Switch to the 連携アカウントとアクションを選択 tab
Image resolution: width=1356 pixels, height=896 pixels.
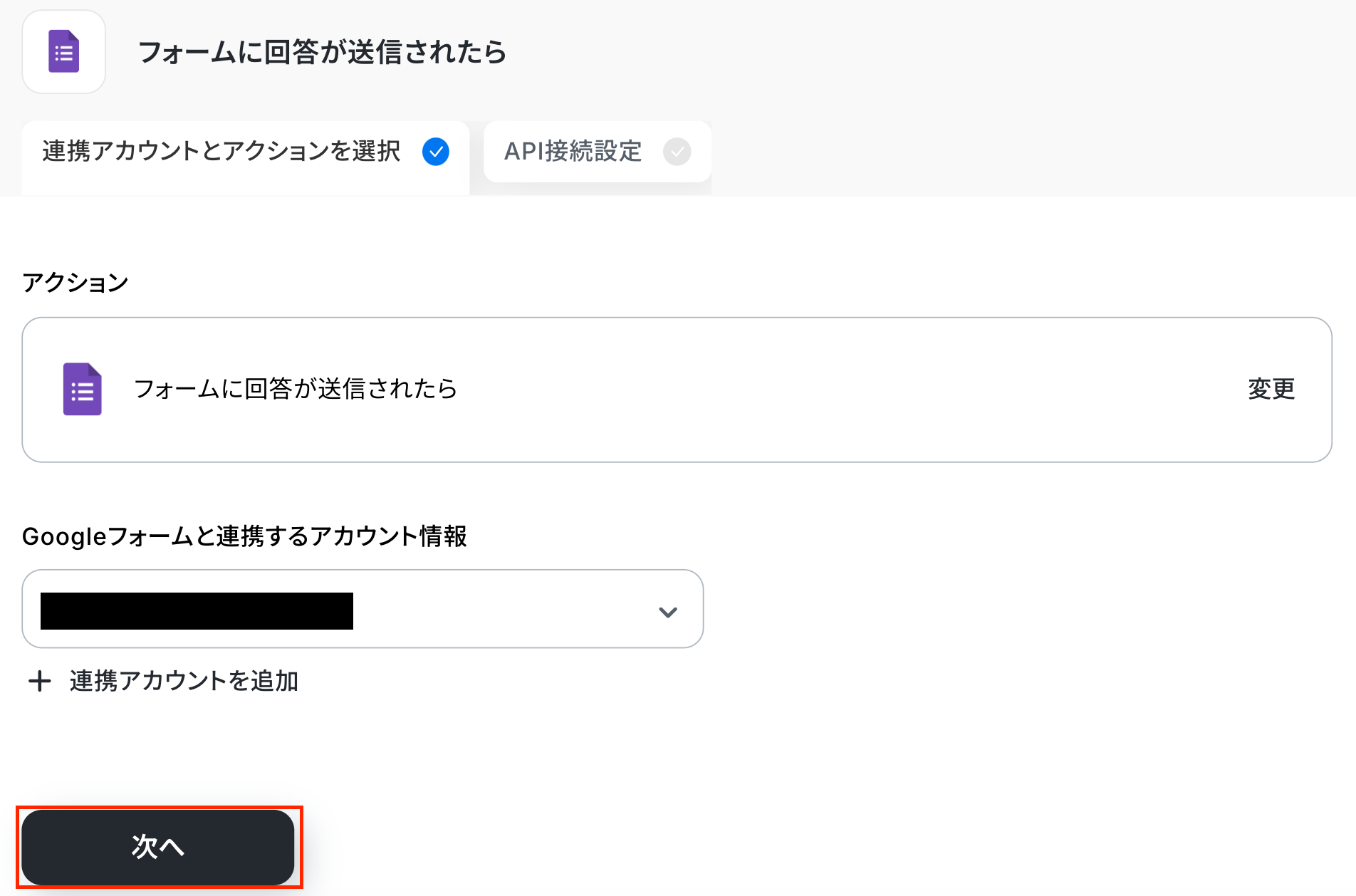coord(221,152)
